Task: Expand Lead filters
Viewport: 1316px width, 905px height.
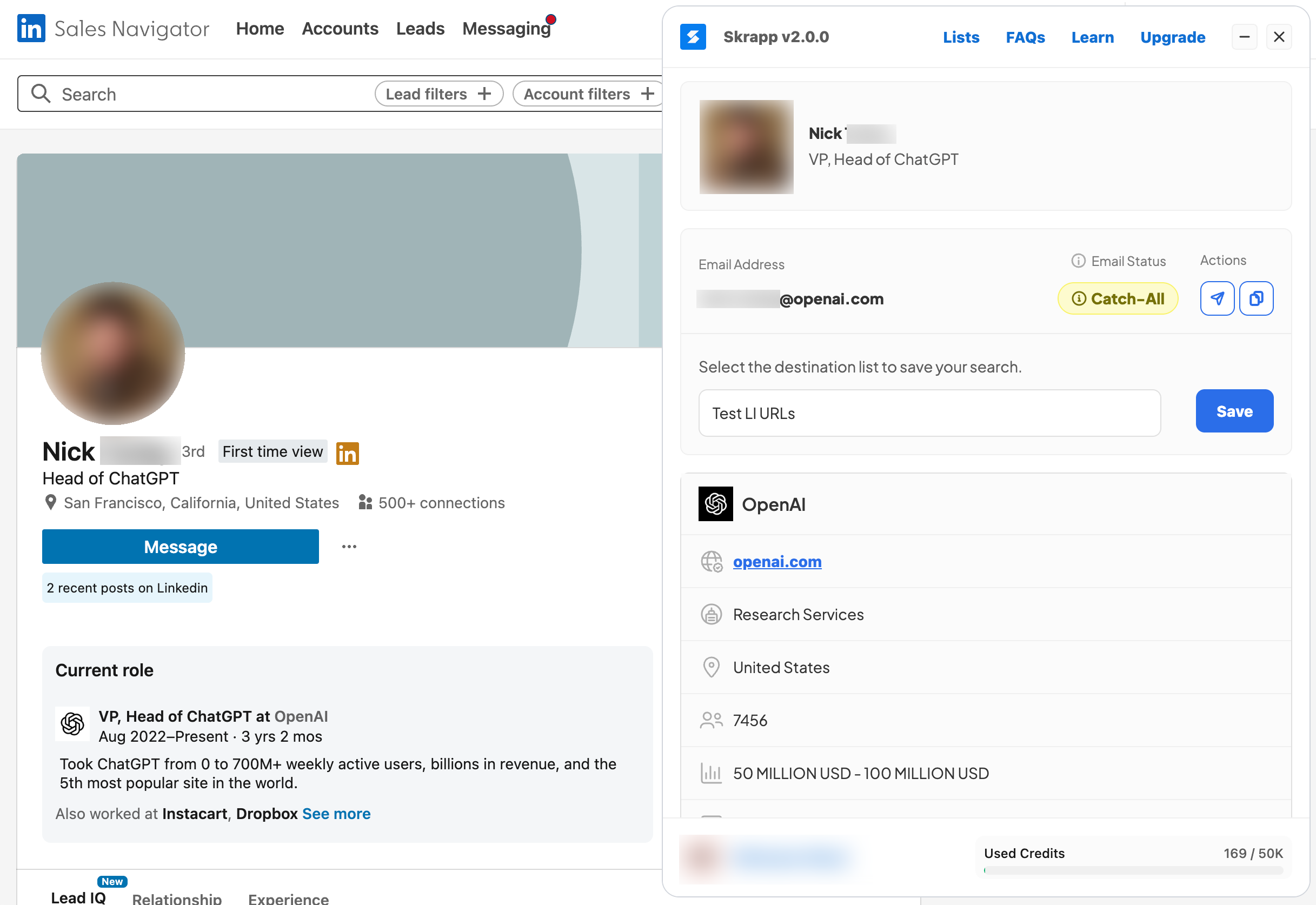Action: [x=439, y=94]
